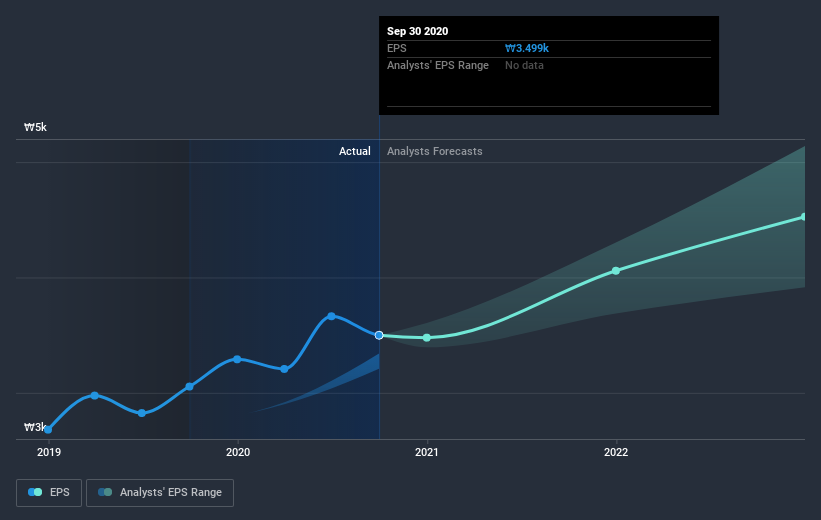The width and height of the screenshot is (821, 520).
Task: Select the highlighted Sep 30 2020 data point
Action: coord(379,335)
